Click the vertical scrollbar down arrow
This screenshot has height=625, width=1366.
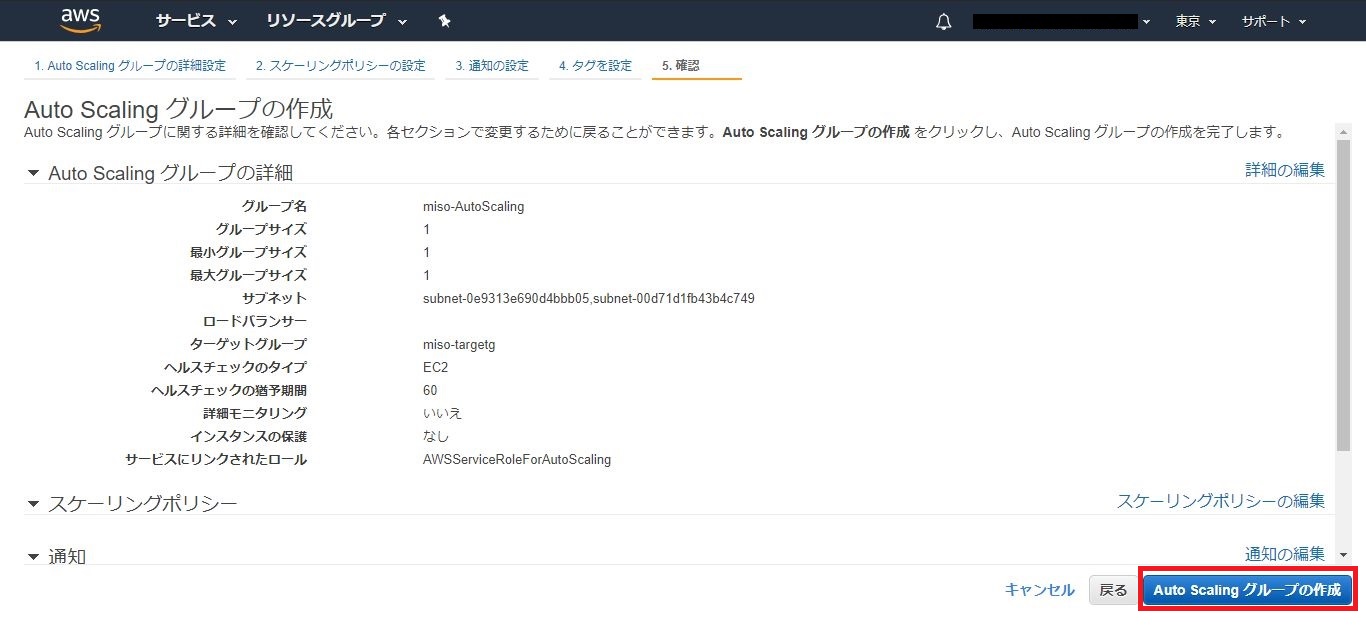(1343, 555)
